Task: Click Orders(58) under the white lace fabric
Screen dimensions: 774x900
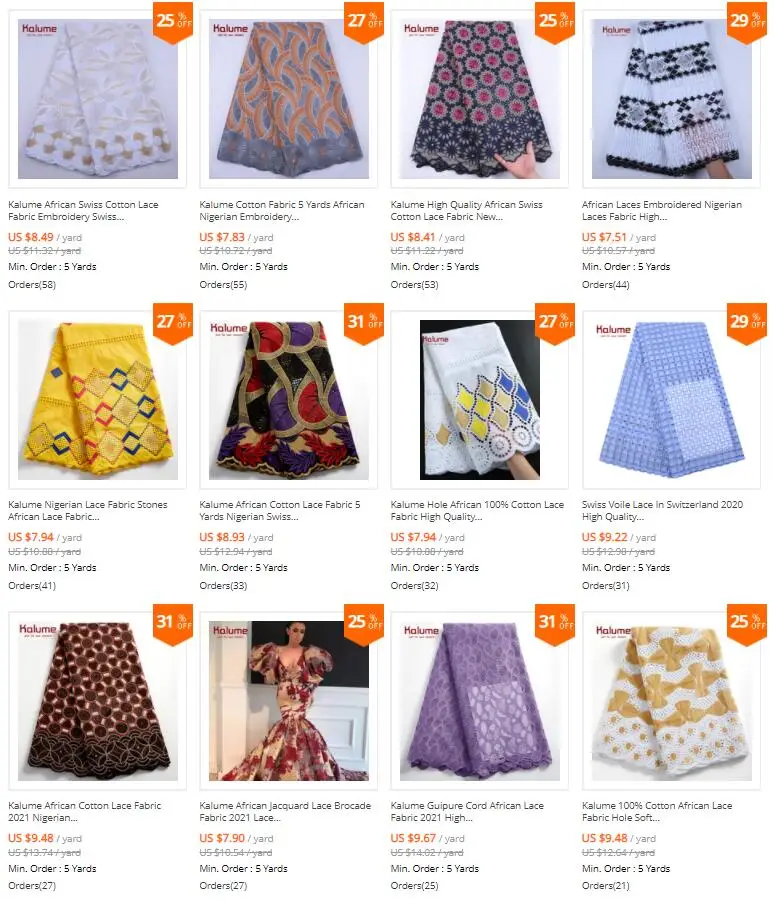Action: click(32, 285)
